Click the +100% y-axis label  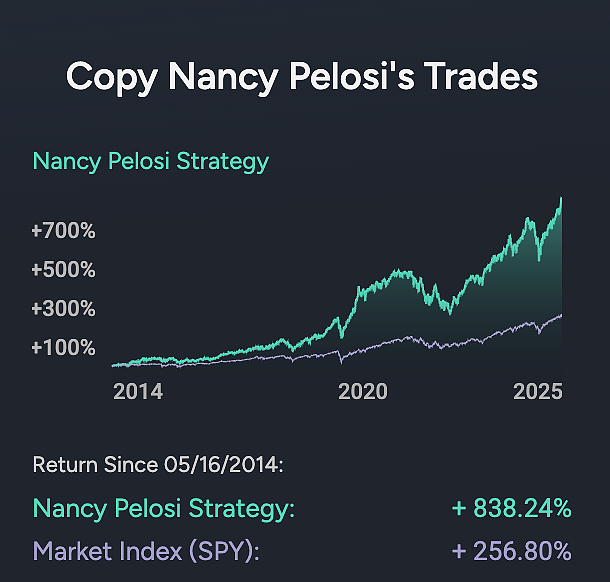point(63,347)
